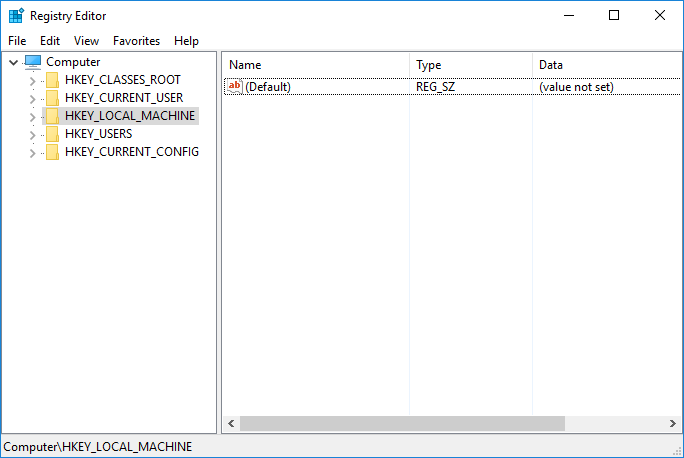Expand the HKEY_CURRENT_USER key
This screenshot has height=458, width=684.
click(32, 99)
